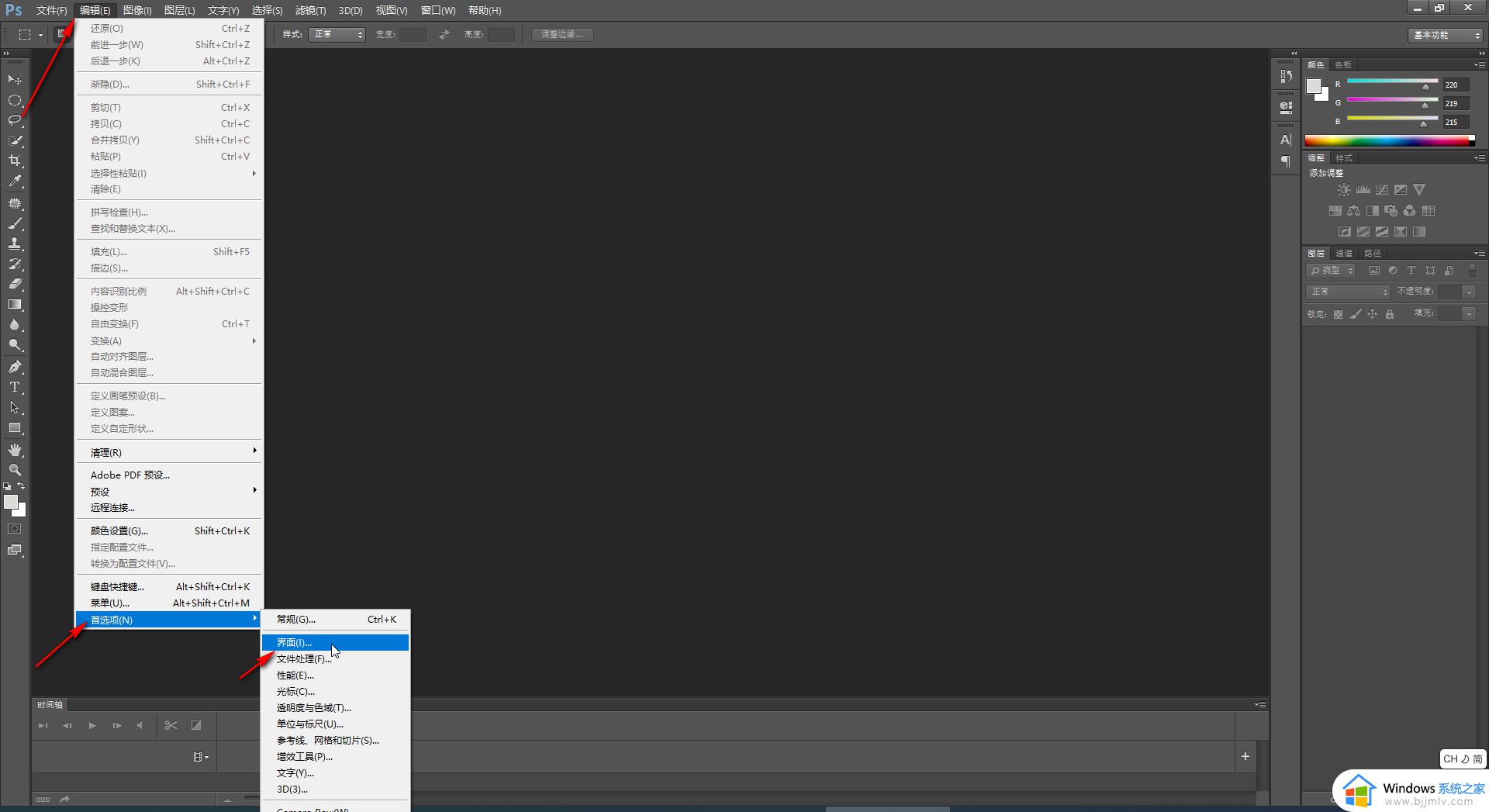
Task: Select the History Brush tool
Action: point(15,264)
